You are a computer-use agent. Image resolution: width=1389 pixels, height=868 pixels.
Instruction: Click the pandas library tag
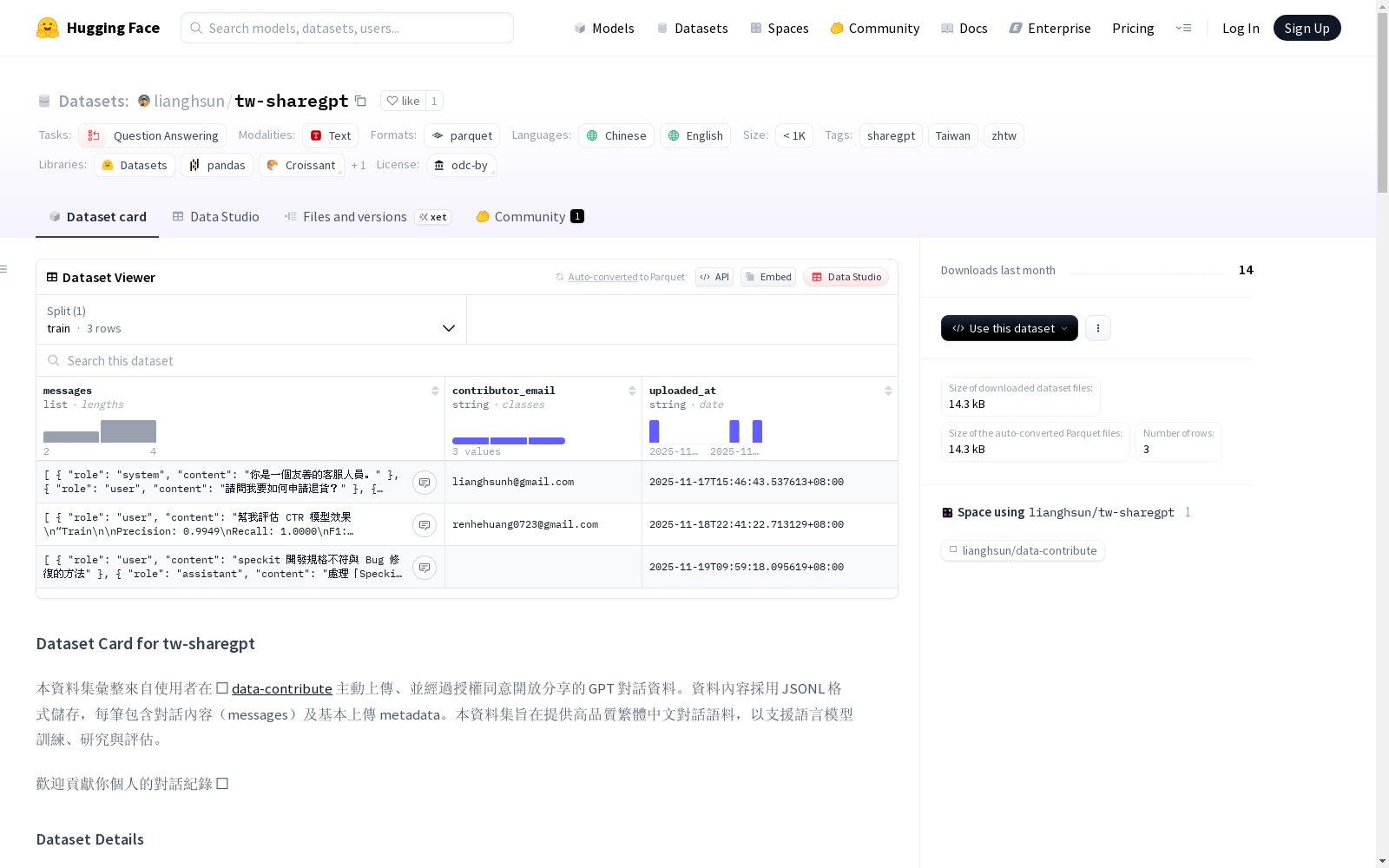tap(217, 165)
